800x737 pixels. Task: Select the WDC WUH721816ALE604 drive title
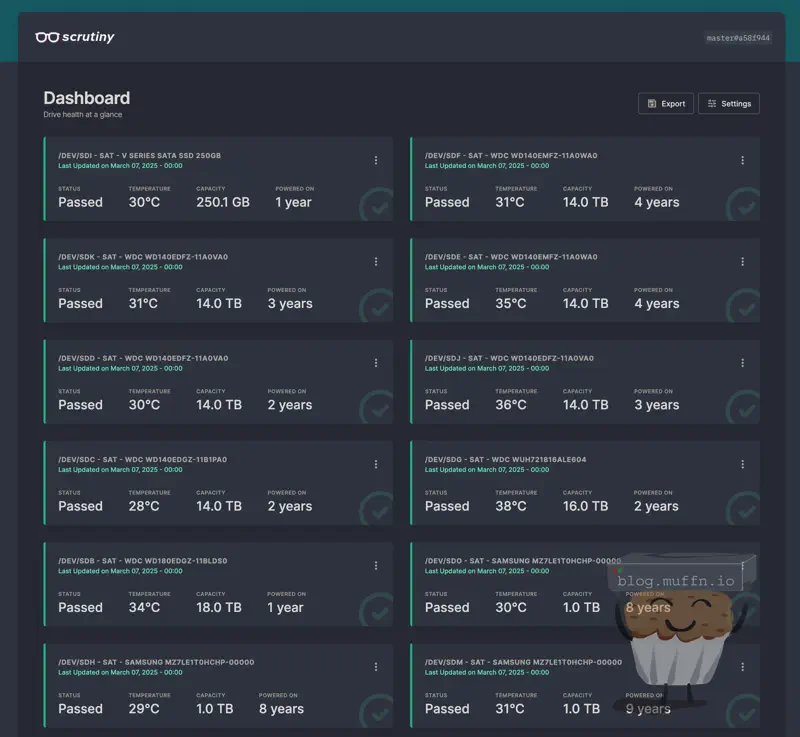click(x=505, y=460)
